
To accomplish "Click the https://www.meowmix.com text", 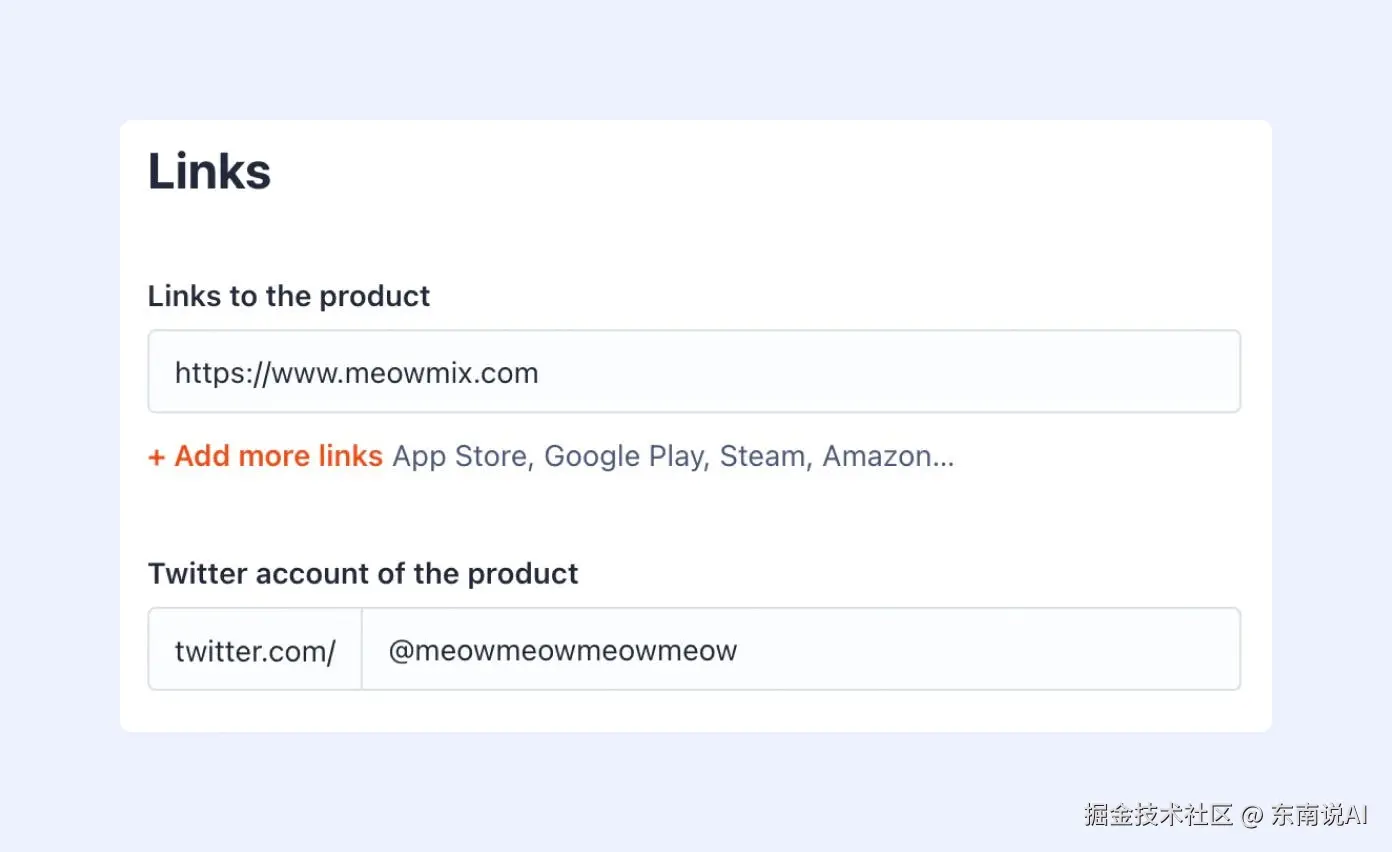I will pos(356,373).
